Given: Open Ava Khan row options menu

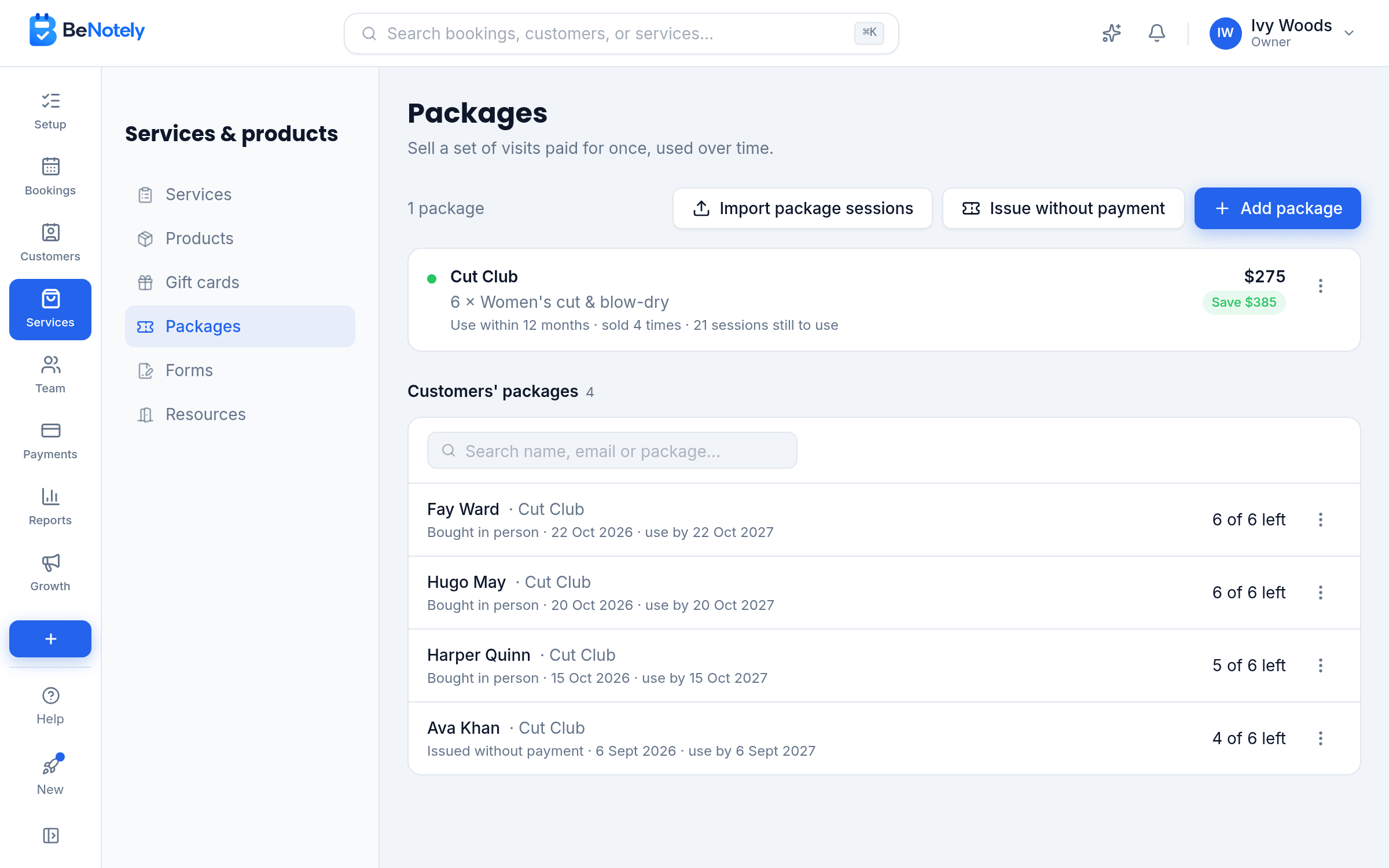Looking at the screenshot, I should [x=1321, y=738].
